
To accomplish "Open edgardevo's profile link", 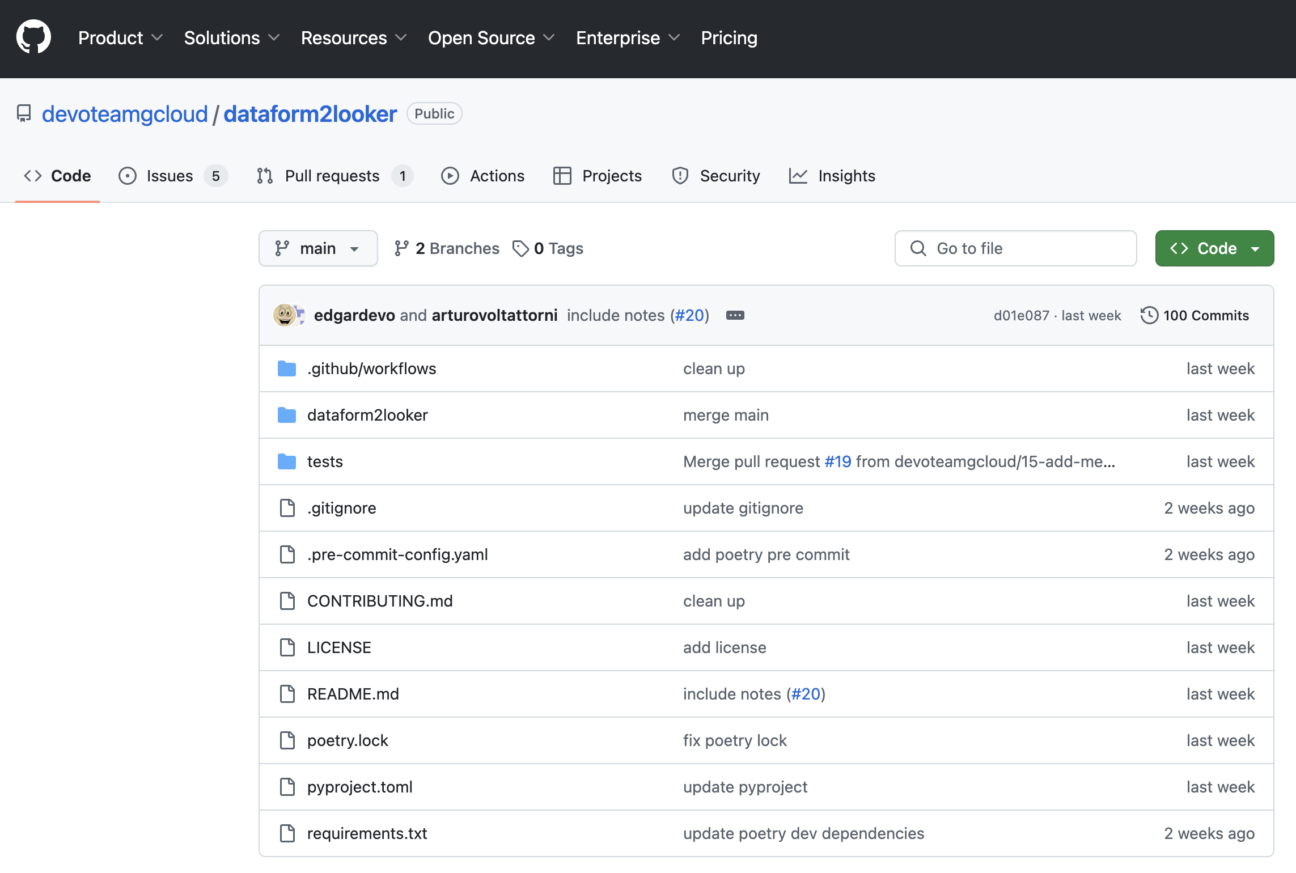I will point(355,315).
